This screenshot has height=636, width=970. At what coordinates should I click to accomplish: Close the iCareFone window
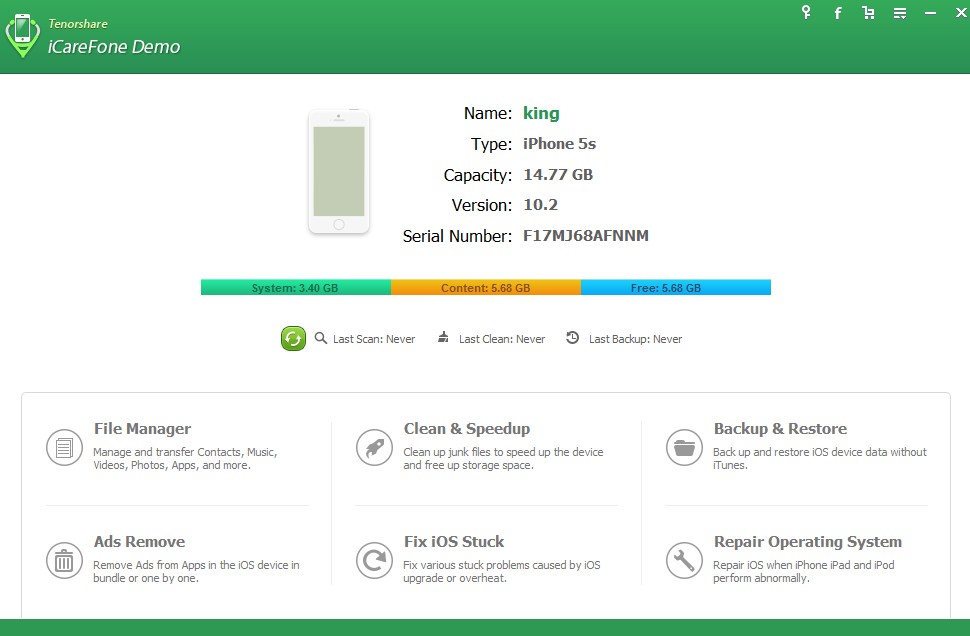[961, 12]
